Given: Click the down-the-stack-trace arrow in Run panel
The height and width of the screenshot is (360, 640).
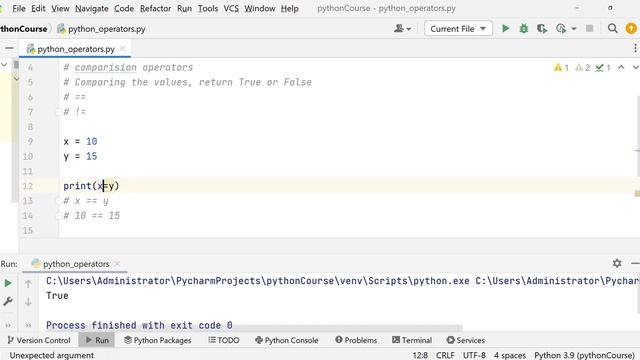Looking at the screenshot, I should point(28,302).
